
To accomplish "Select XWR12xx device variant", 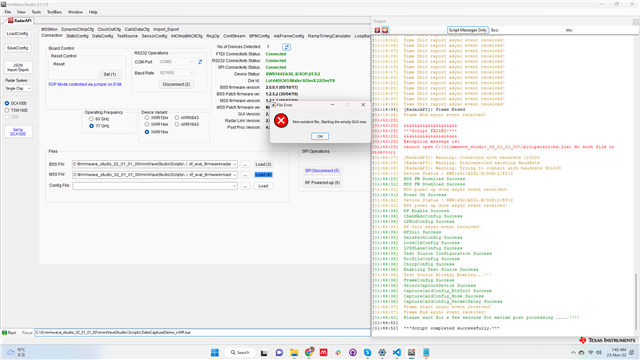I will 147,118.
